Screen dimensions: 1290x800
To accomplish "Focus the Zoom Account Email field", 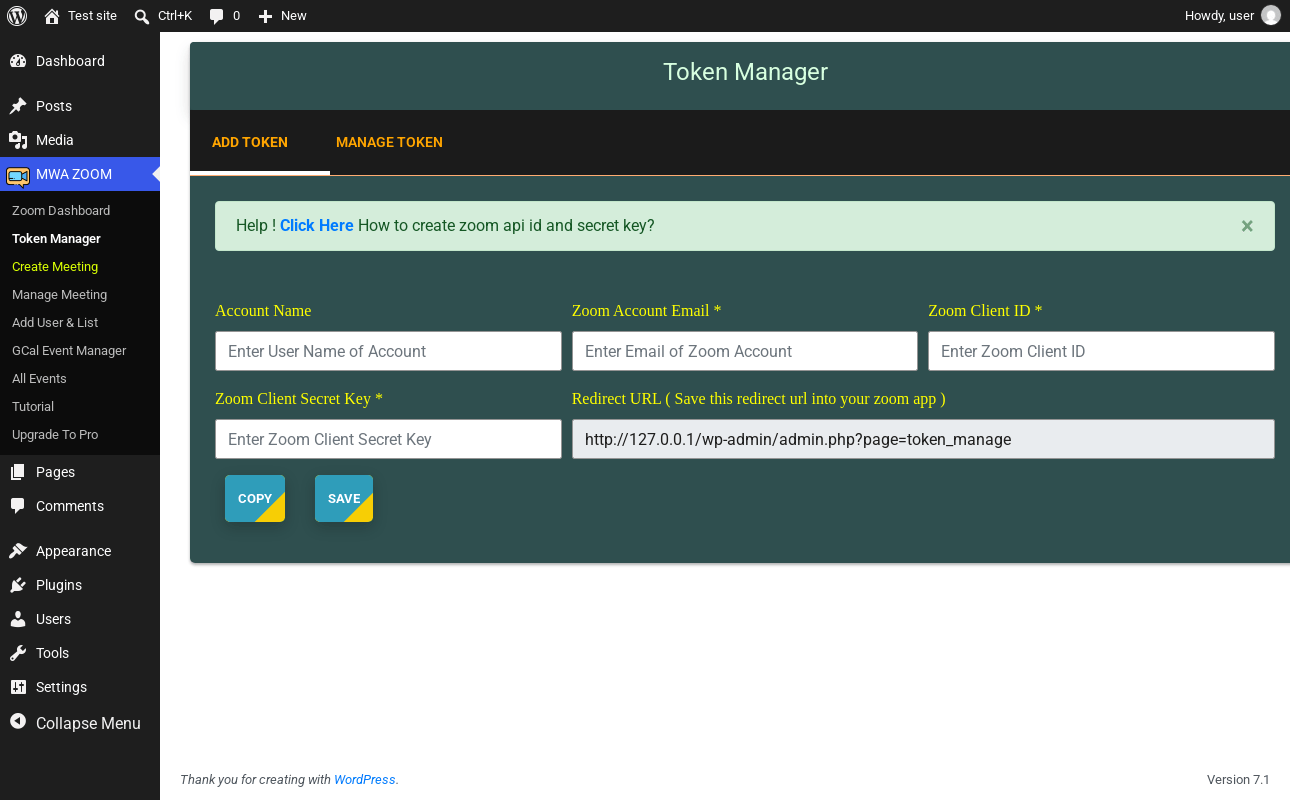I will pos(745,351).
